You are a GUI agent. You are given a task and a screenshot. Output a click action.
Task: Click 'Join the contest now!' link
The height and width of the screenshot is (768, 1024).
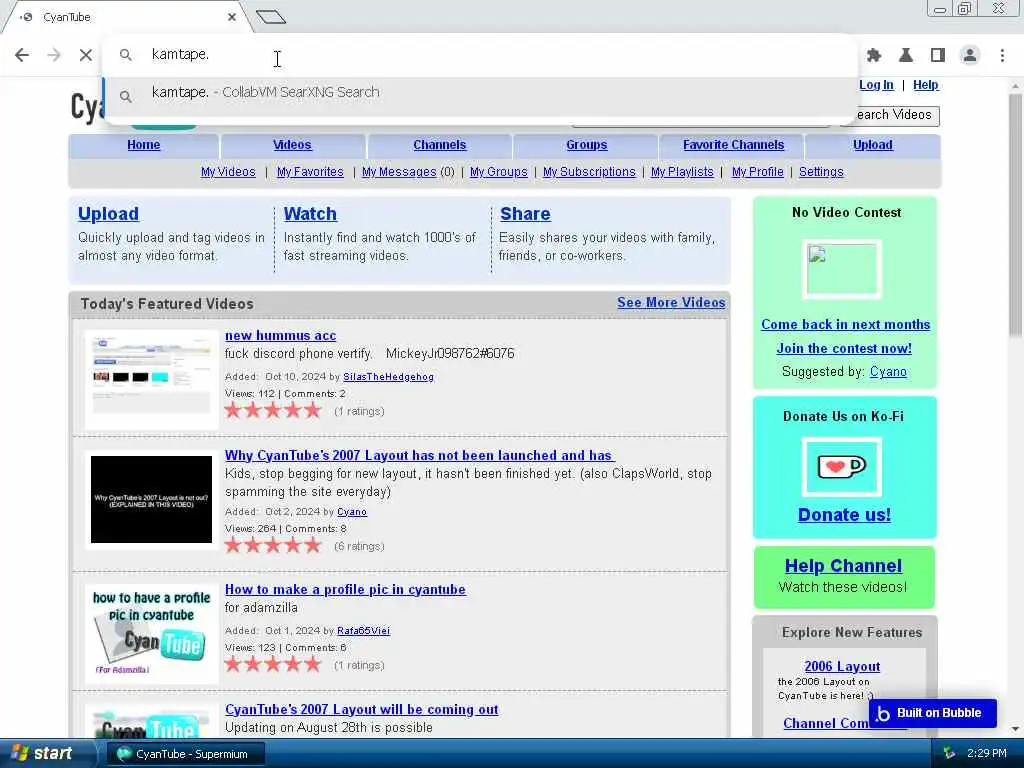844,348
